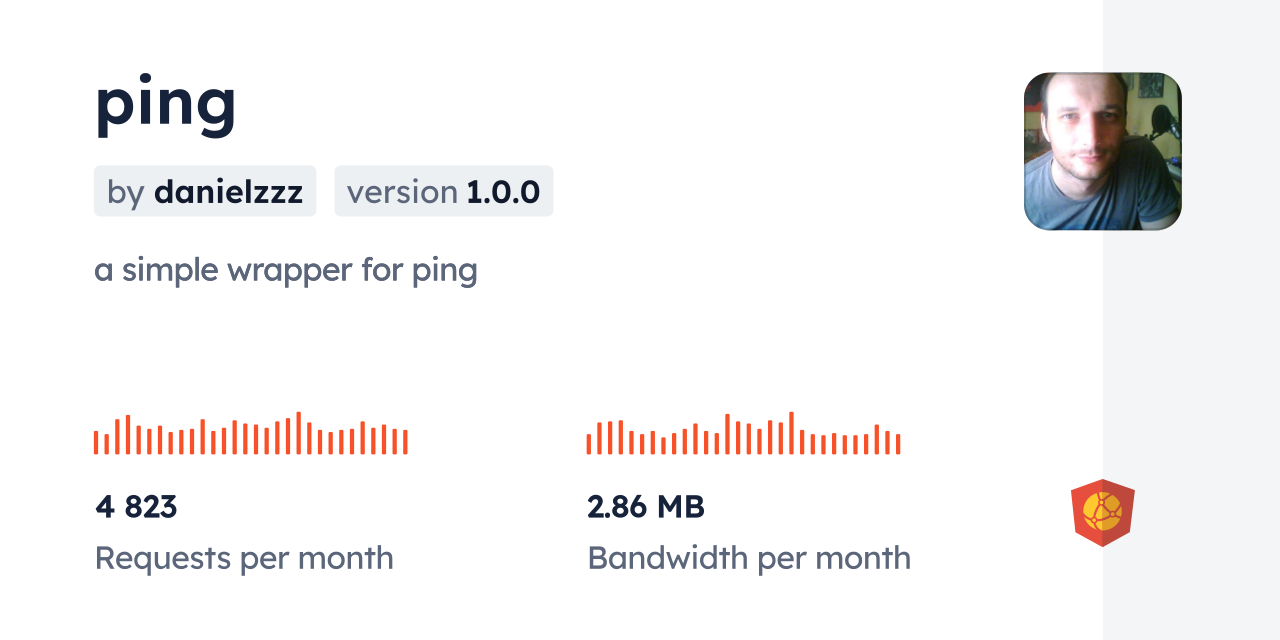Open the danielzzz avatar photo
This screenshot has height=640, width=1280.
click(x=1102, y=151)
